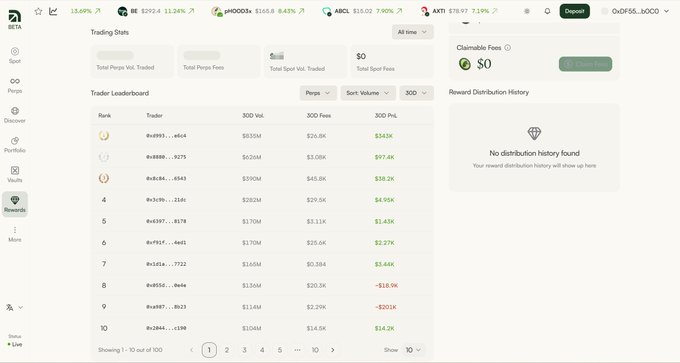Screen dimensions: 680x363
Task: Open notifications bell
Action: [x=547, y=11]
